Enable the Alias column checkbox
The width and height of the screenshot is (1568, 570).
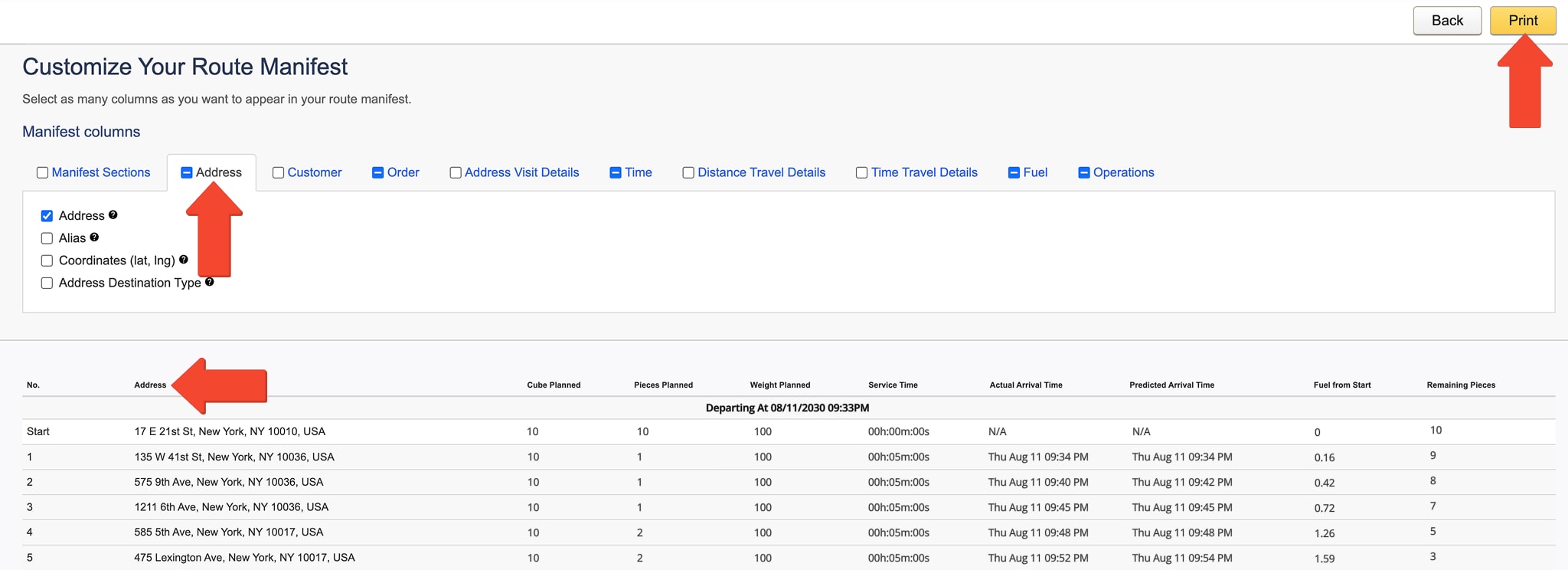click(x=47, y=238)
